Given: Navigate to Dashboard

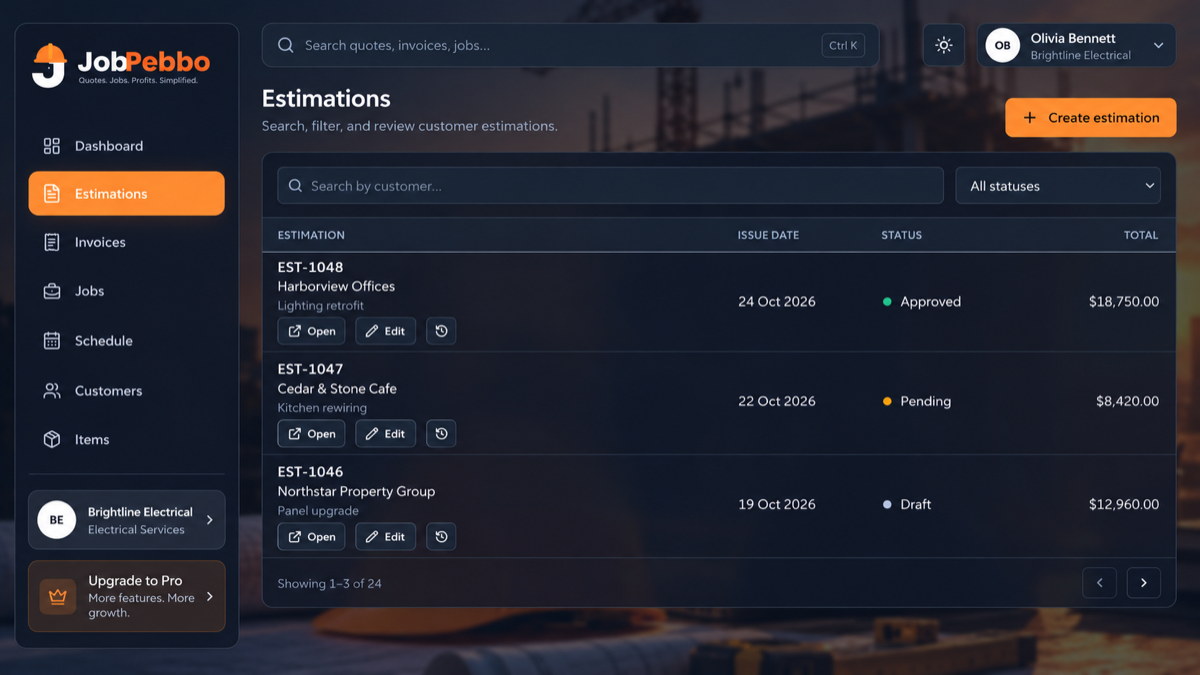Looking at the screenshot, I should (126, 146).
